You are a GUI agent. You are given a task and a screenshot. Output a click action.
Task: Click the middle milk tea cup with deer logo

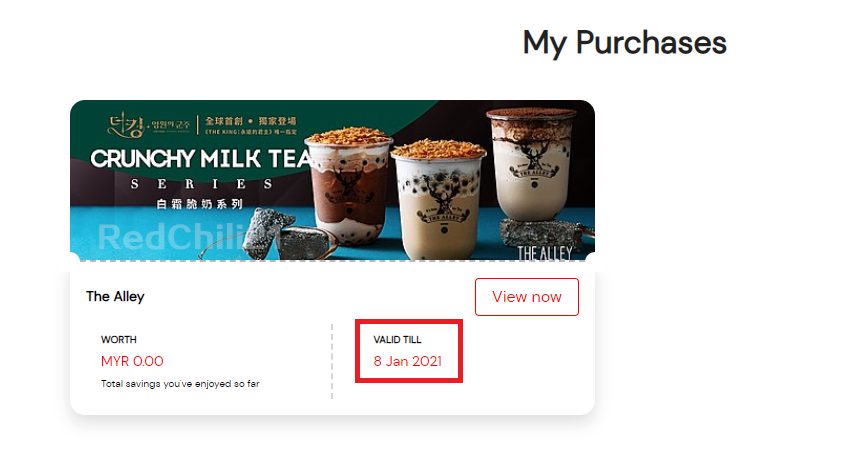pyautogui.click(x=439, y=200)
